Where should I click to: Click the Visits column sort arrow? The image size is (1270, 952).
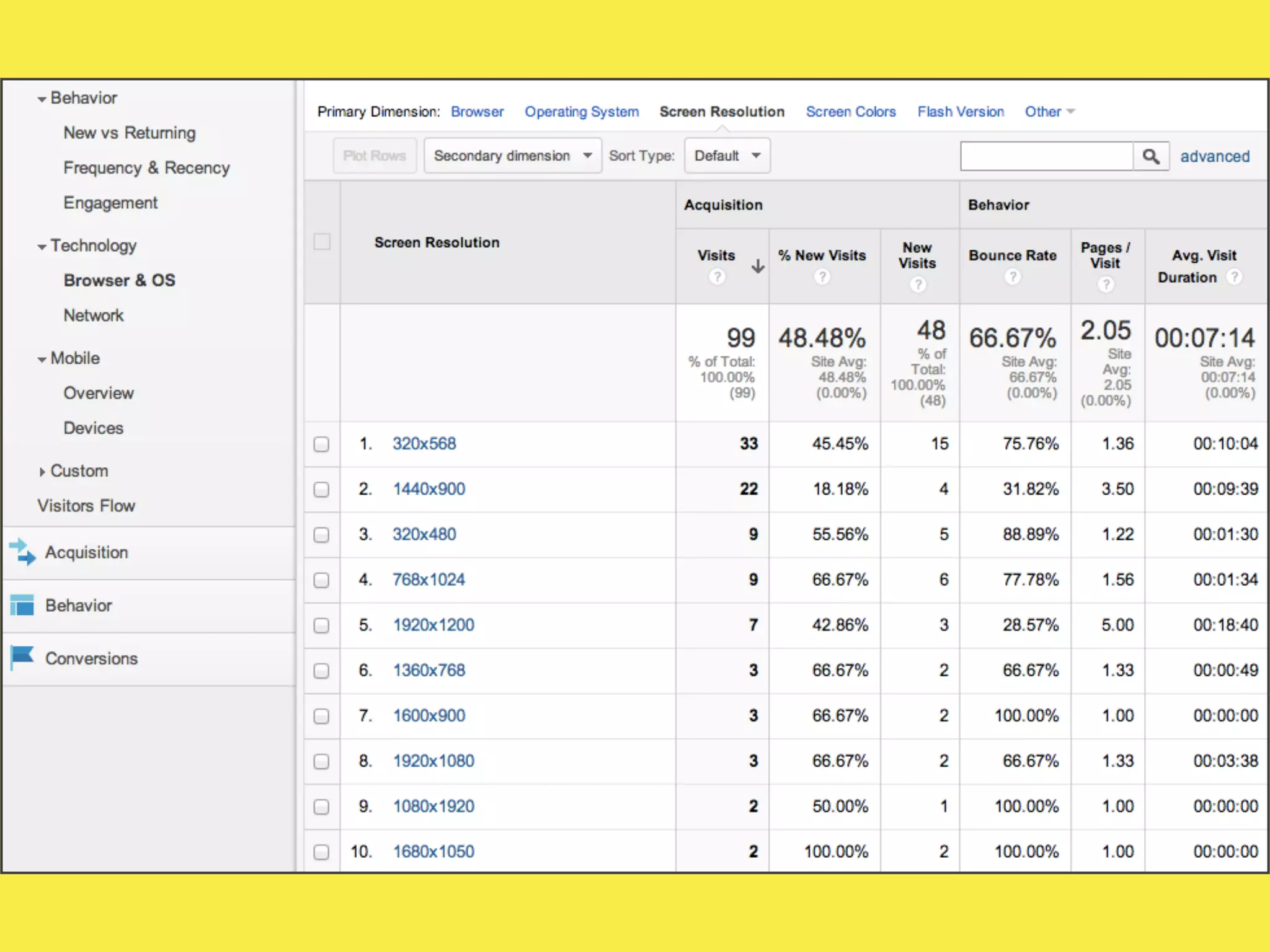pyautogui.click(x=757, y=267)
